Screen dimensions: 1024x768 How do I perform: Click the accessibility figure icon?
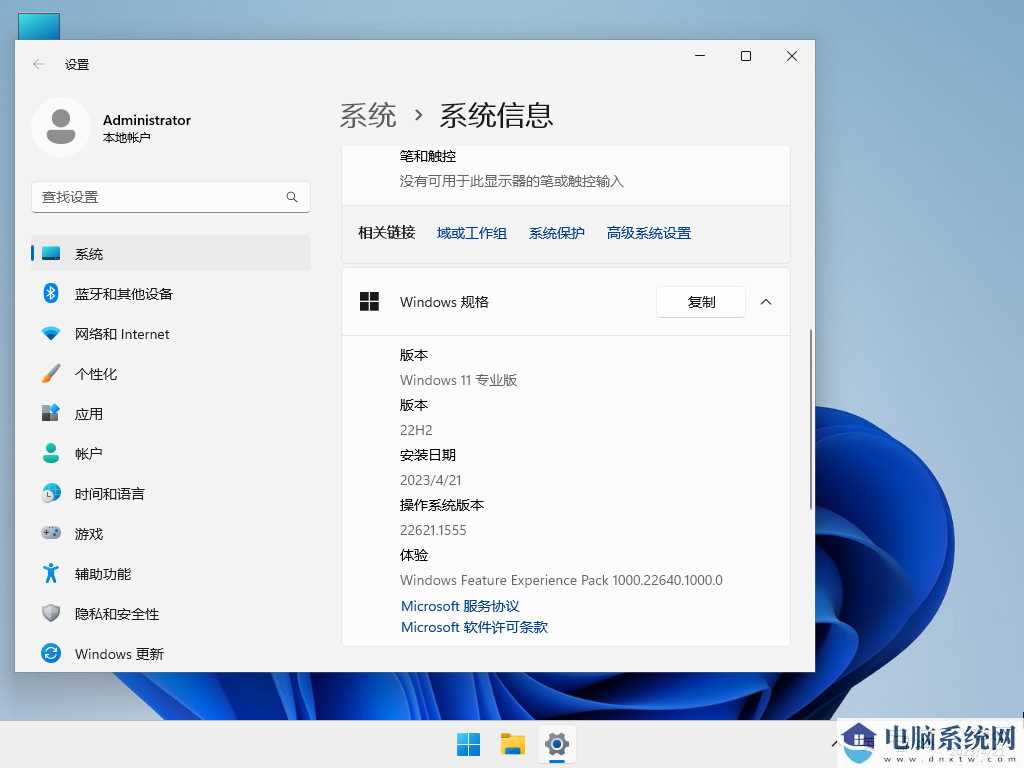tap(51, 573)
